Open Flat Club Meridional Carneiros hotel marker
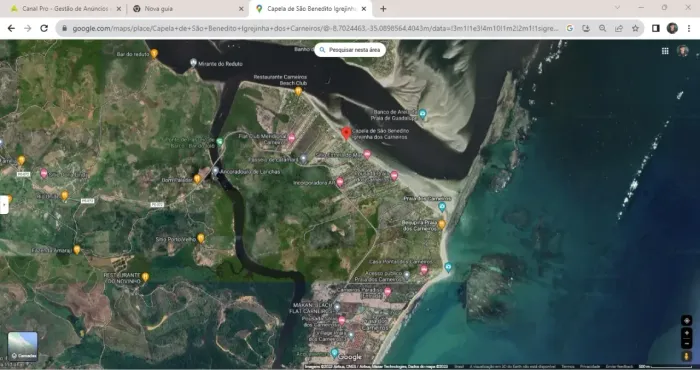This screenshot has height=370, width=700. [x=292, y=138]
